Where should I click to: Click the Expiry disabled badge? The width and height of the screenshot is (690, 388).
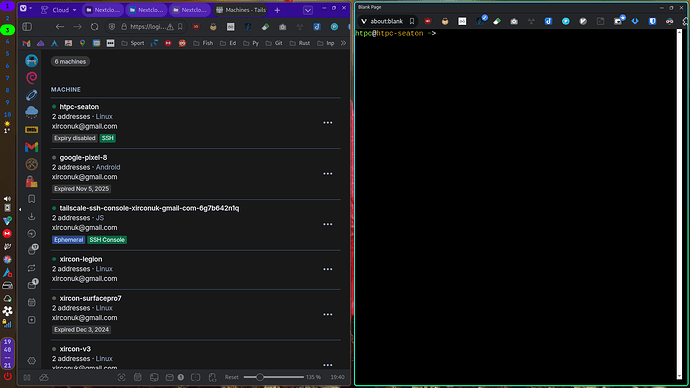click(74, 138)
